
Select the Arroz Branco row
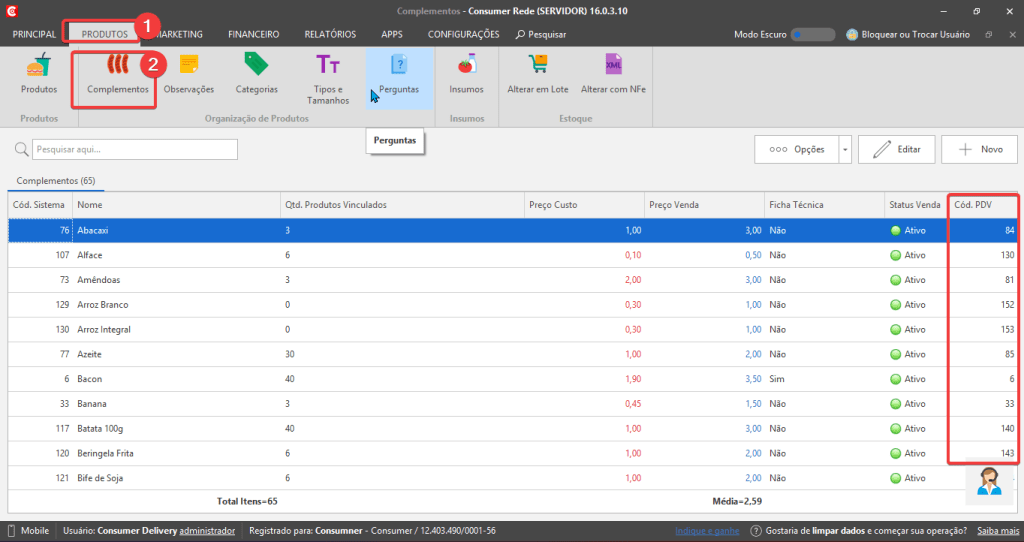pyautogui.click(x=513, y=305)
